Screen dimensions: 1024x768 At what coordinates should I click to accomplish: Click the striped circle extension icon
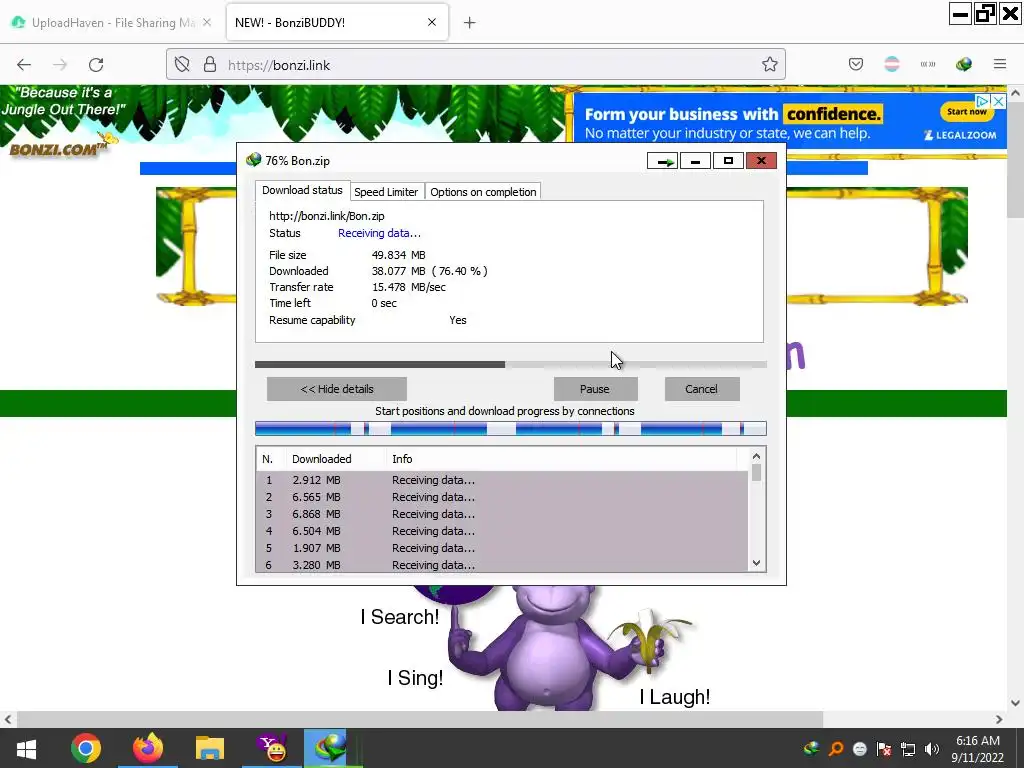pos(891,64)
